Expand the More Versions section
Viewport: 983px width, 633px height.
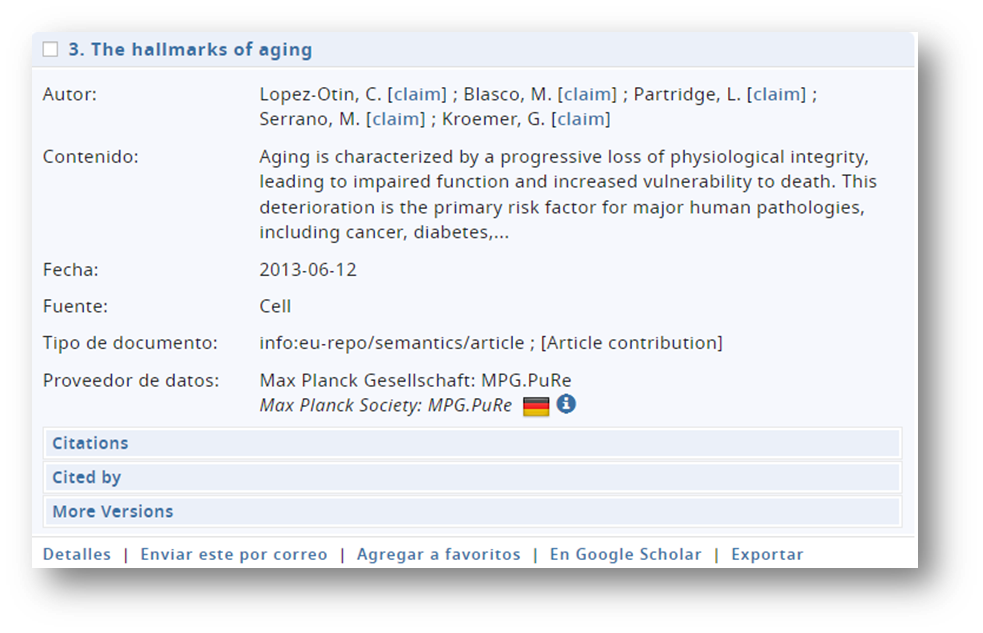click(x=113, y=511)
